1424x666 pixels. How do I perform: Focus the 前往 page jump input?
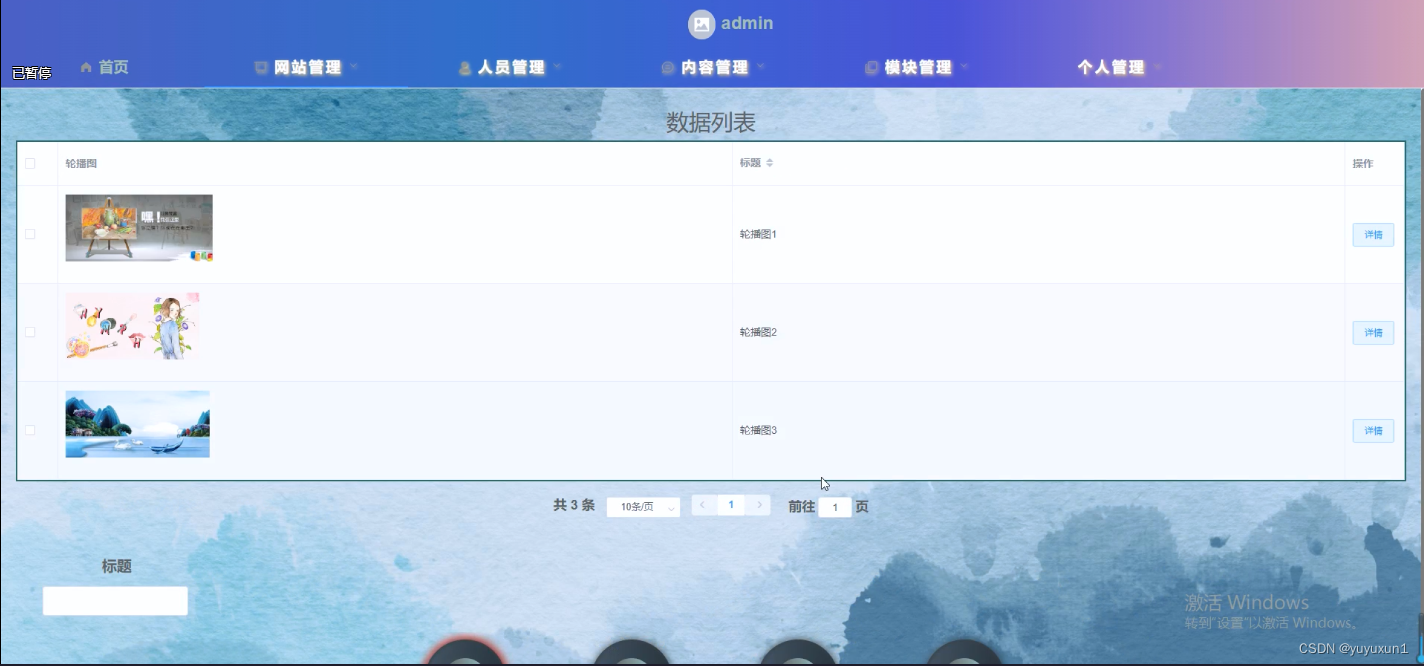[x=835, y=507]
